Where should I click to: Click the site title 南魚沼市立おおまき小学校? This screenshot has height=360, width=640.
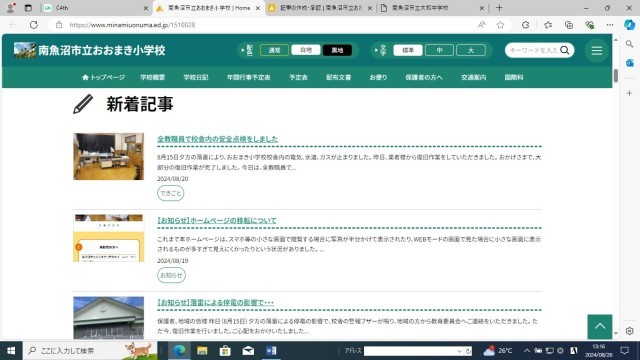102,50
